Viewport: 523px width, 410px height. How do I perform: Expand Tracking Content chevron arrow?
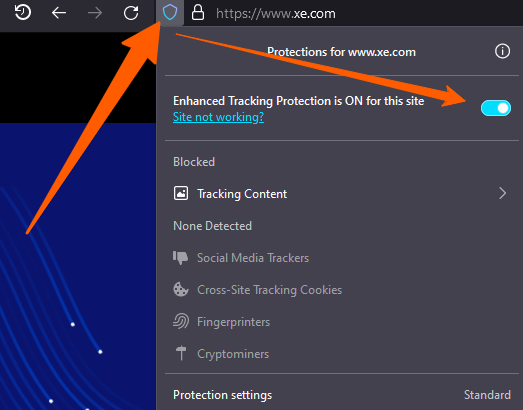(x=502, y=193)
